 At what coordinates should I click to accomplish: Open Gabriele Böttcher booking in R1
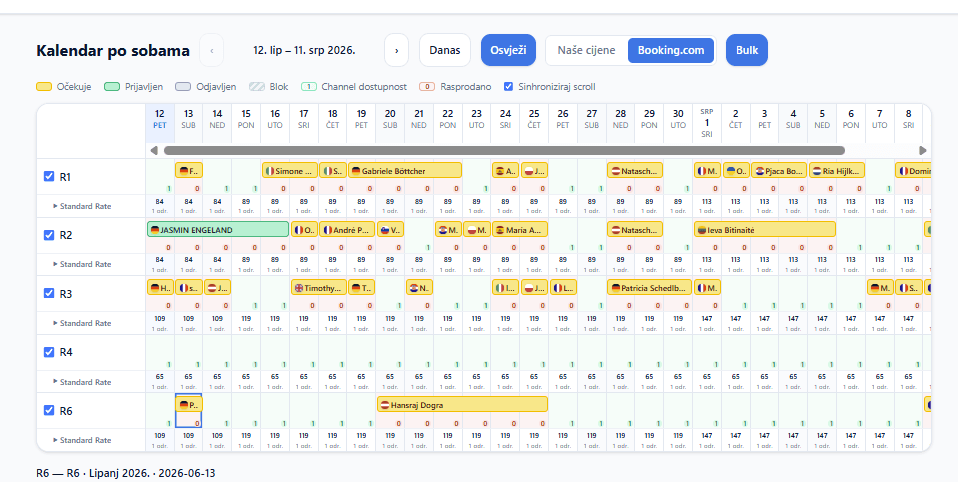pyautogui.click(x=405, y=170)
